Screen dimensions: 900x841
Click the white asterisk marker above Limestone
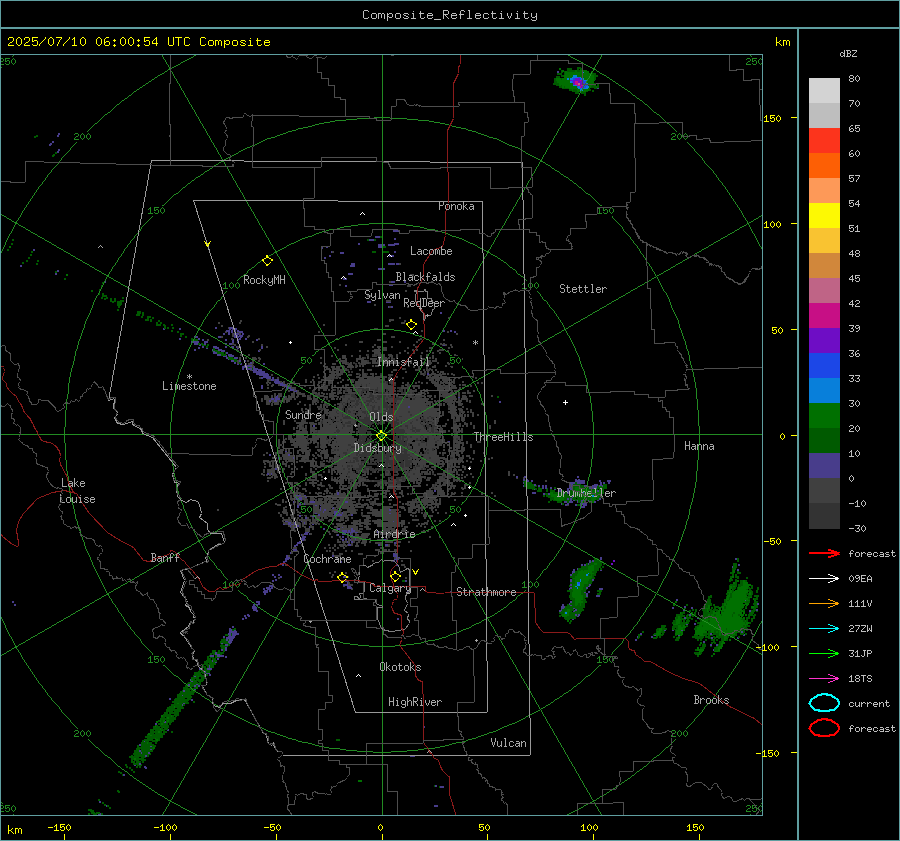189,377
